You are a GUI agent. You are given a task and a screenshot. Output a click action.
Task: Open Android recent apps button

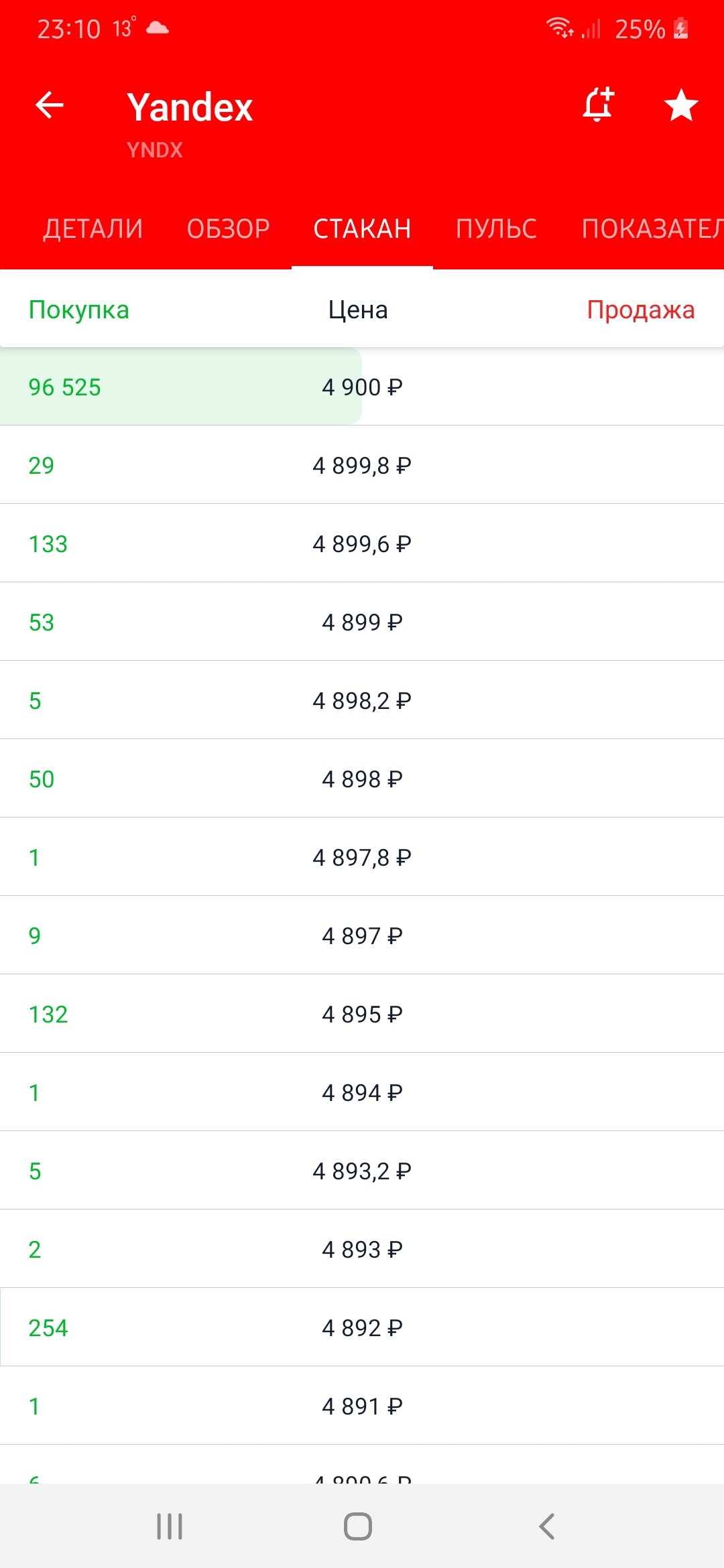click(170, 1526)
